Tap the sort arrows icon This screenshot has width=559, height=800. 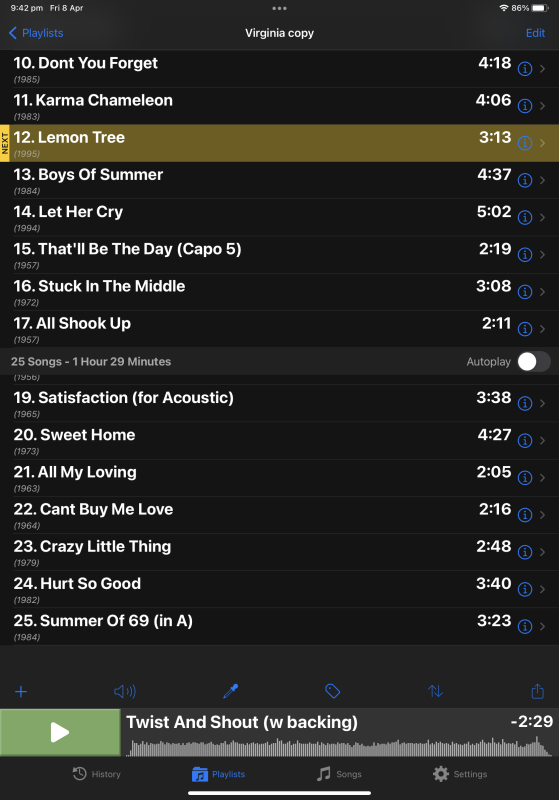tap(435, 691)
